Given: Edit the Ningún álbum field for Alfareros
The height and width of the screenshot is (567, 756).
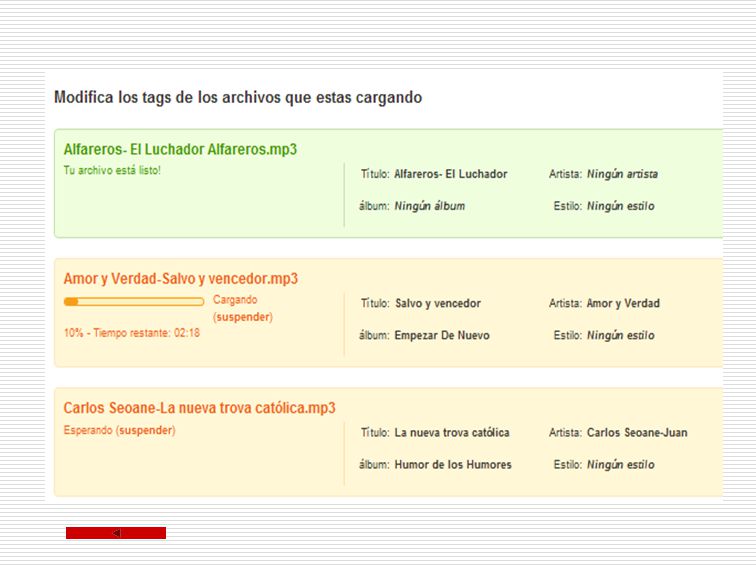Looking at the screenshot, I should click(x=430, y=206).
